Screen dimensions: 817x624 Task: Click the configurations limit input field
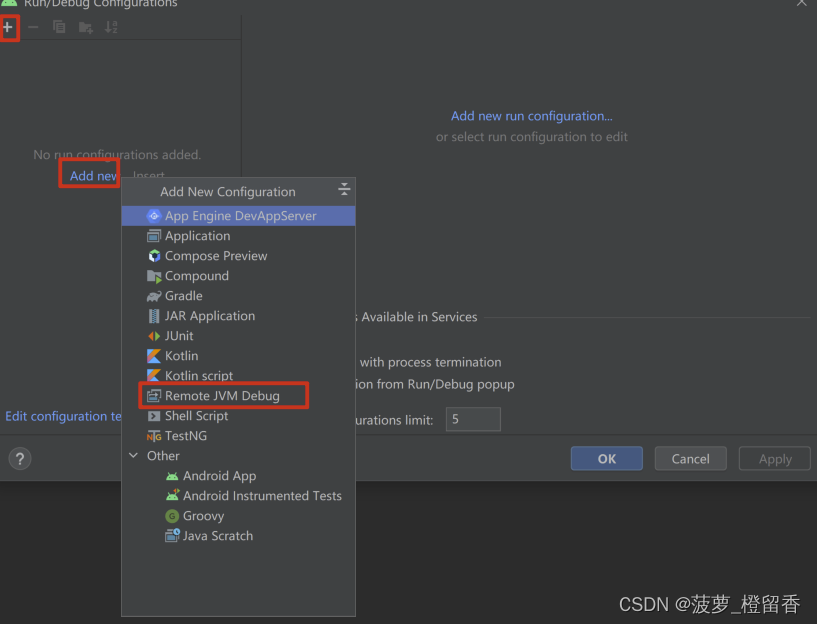coord(473,419)
